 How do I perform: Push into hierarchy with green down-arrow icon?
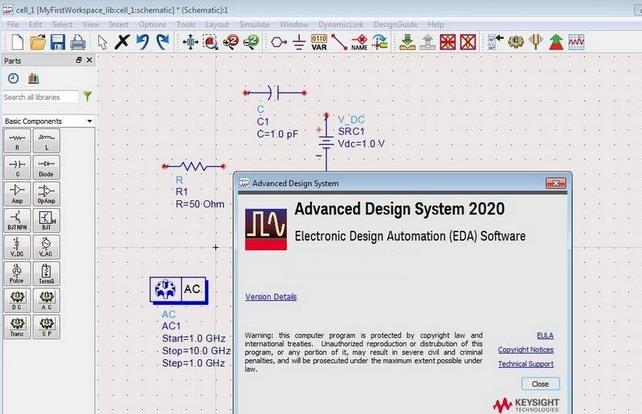pos(407,42)
